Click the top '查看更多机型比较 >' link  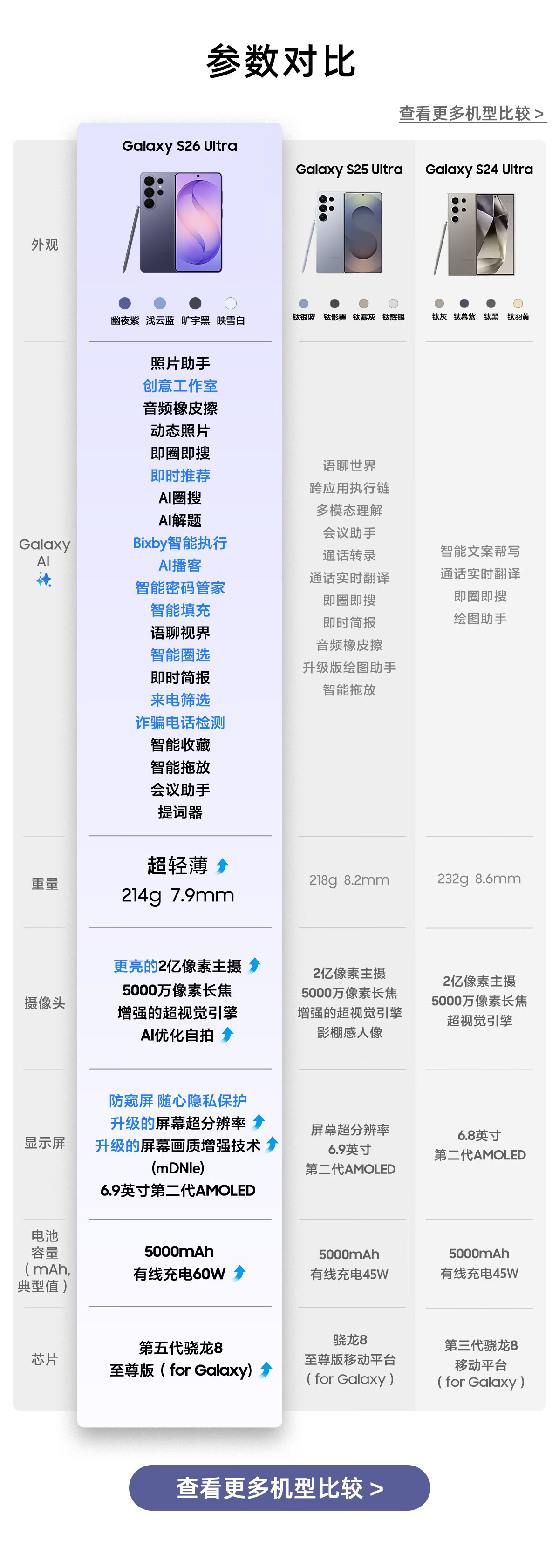pos(472,113)
